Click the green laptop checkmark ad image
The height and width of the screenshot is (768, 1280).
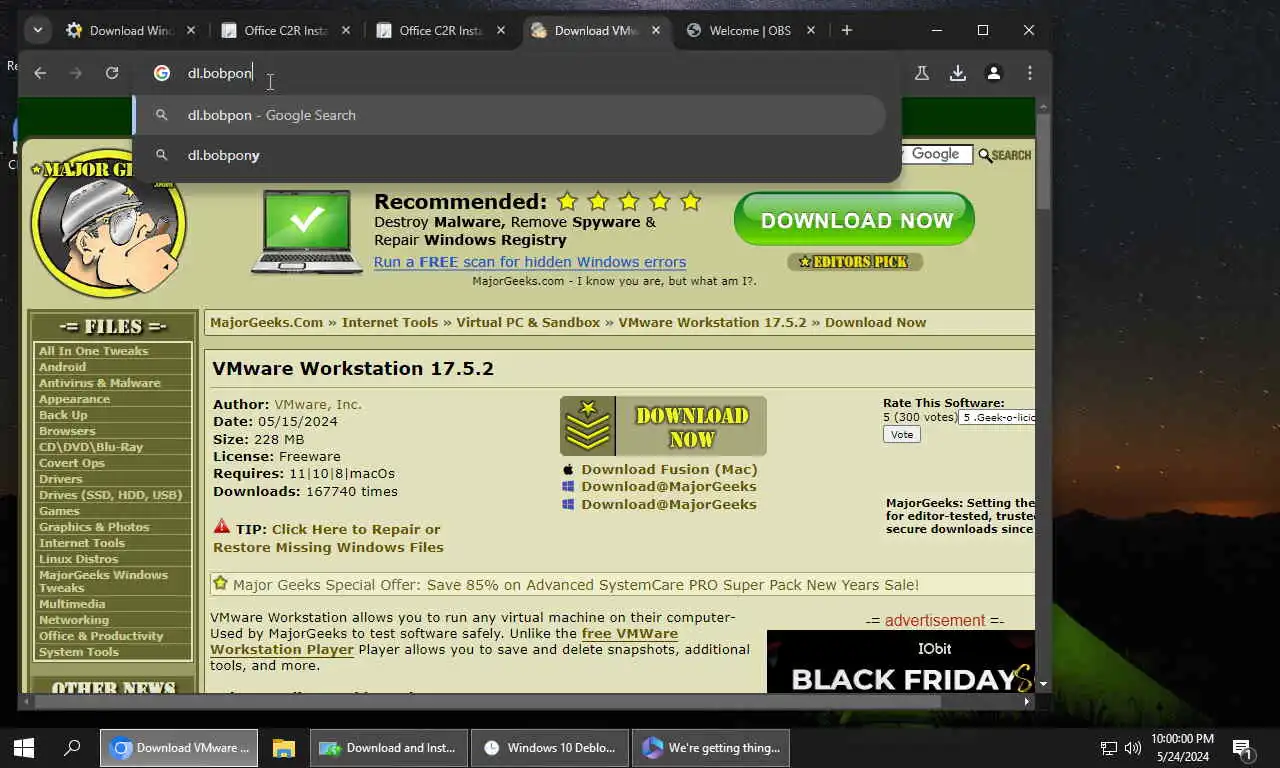coord(307,231)
